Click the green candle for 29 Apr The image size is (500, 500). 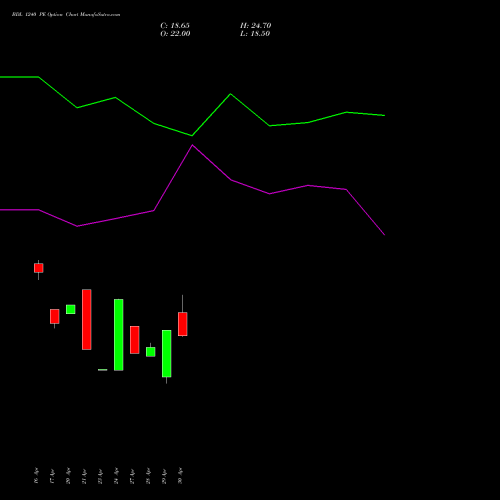(x=167, y=353)
